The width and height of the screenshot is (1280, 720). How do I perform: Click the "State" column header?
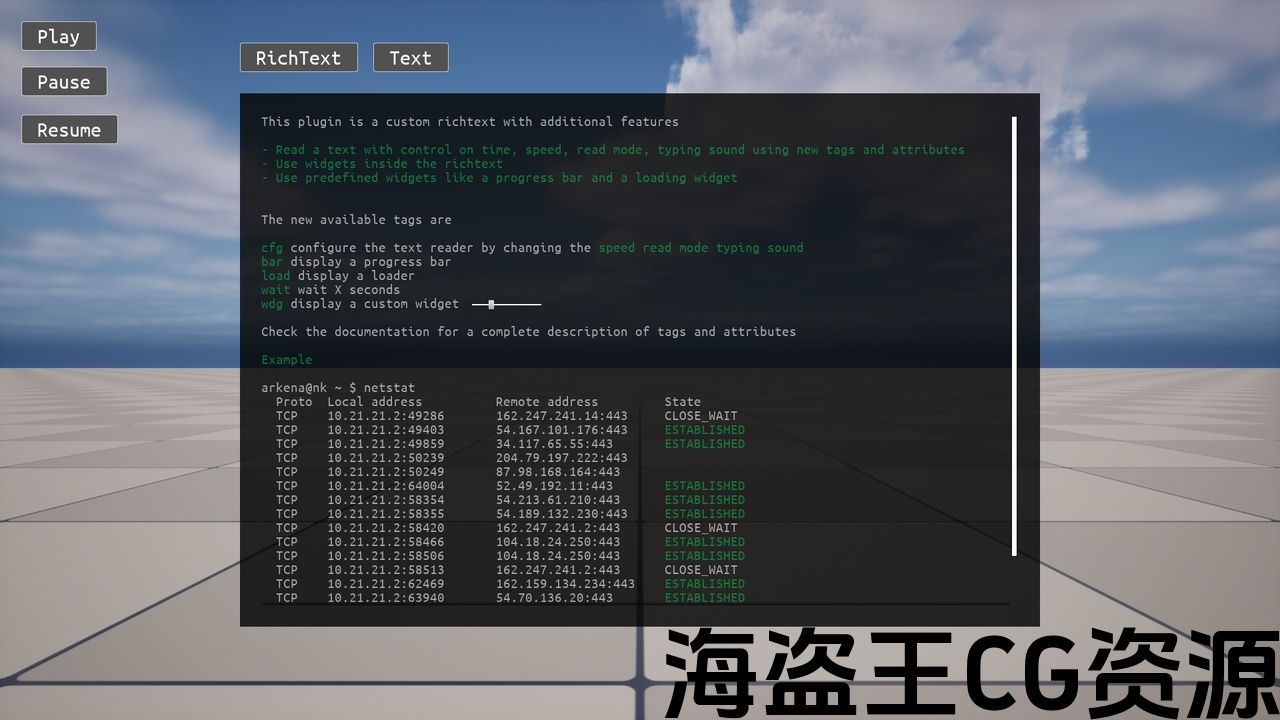(x=683, y=402)
